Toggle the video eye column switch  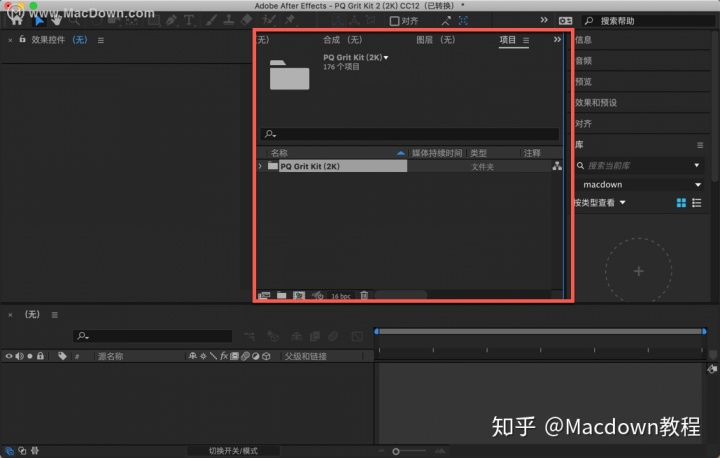pos(9,356)
